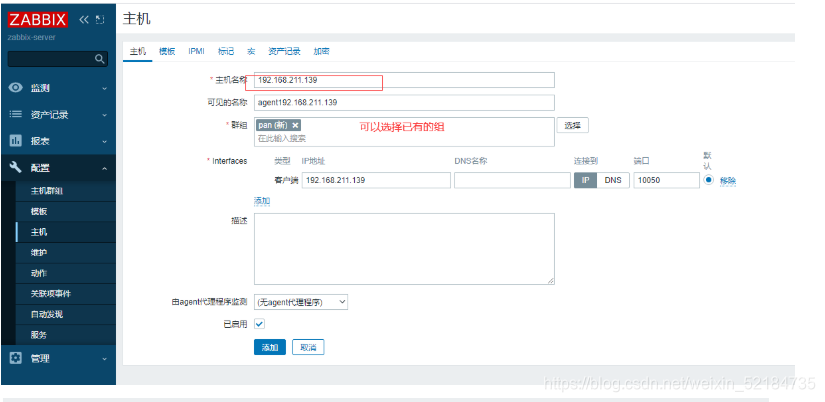
Task: Collapse the 配置 menu chevron
Action: pos(104,168)
